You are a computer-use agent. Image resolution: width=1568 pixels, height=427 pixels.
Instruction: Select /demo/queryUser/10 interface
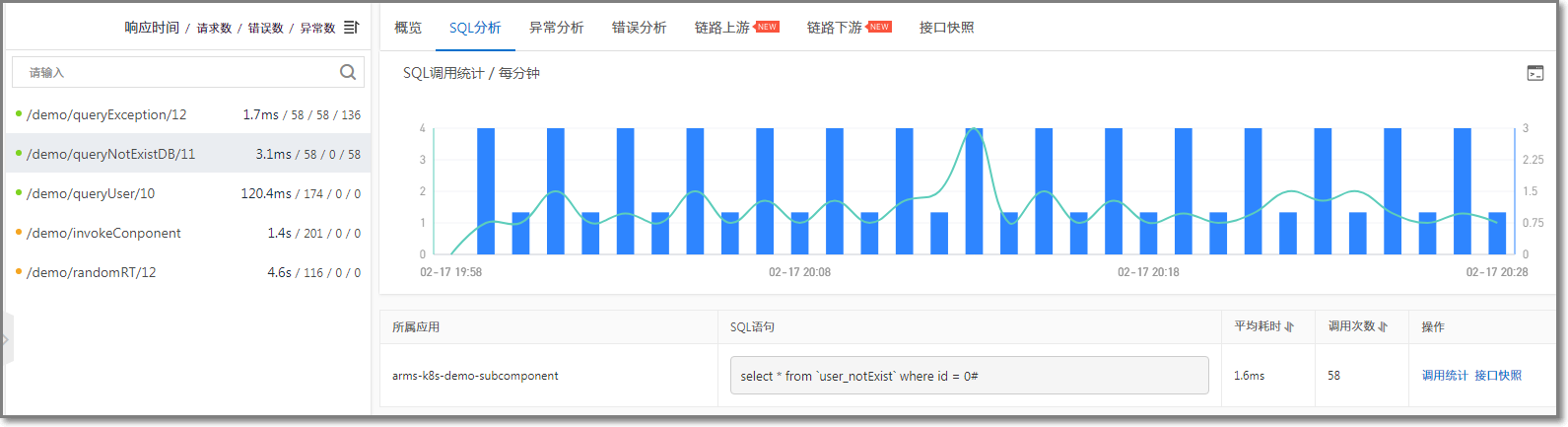[187, 193]
